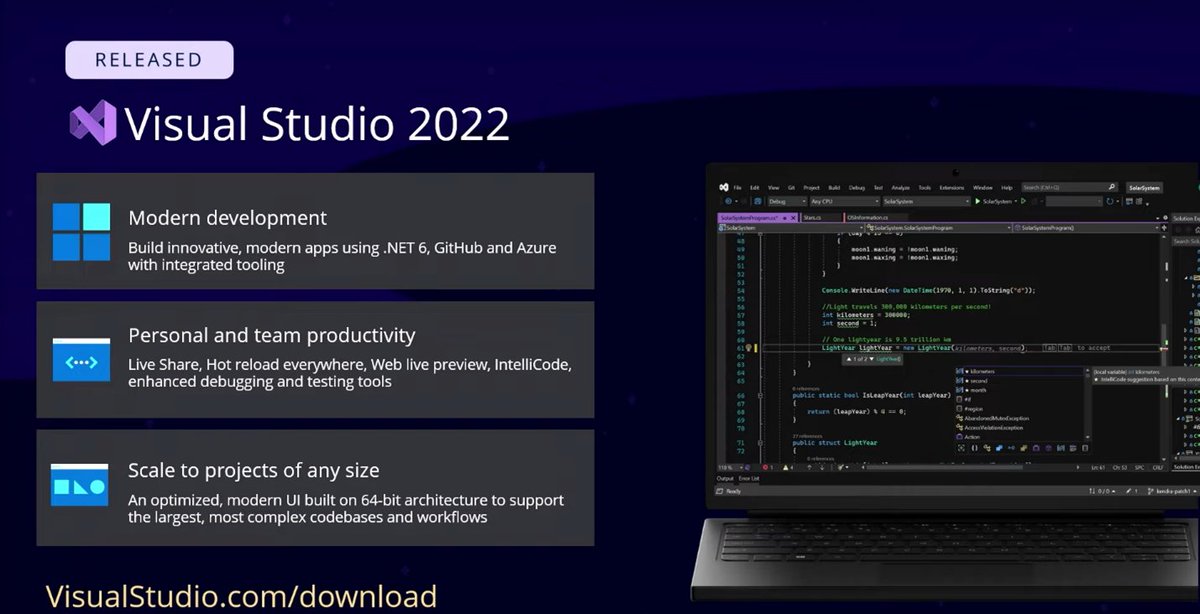This screenshot has width=1200, height=614.
Task: Open the Tools menu
Action: (925, 188)
